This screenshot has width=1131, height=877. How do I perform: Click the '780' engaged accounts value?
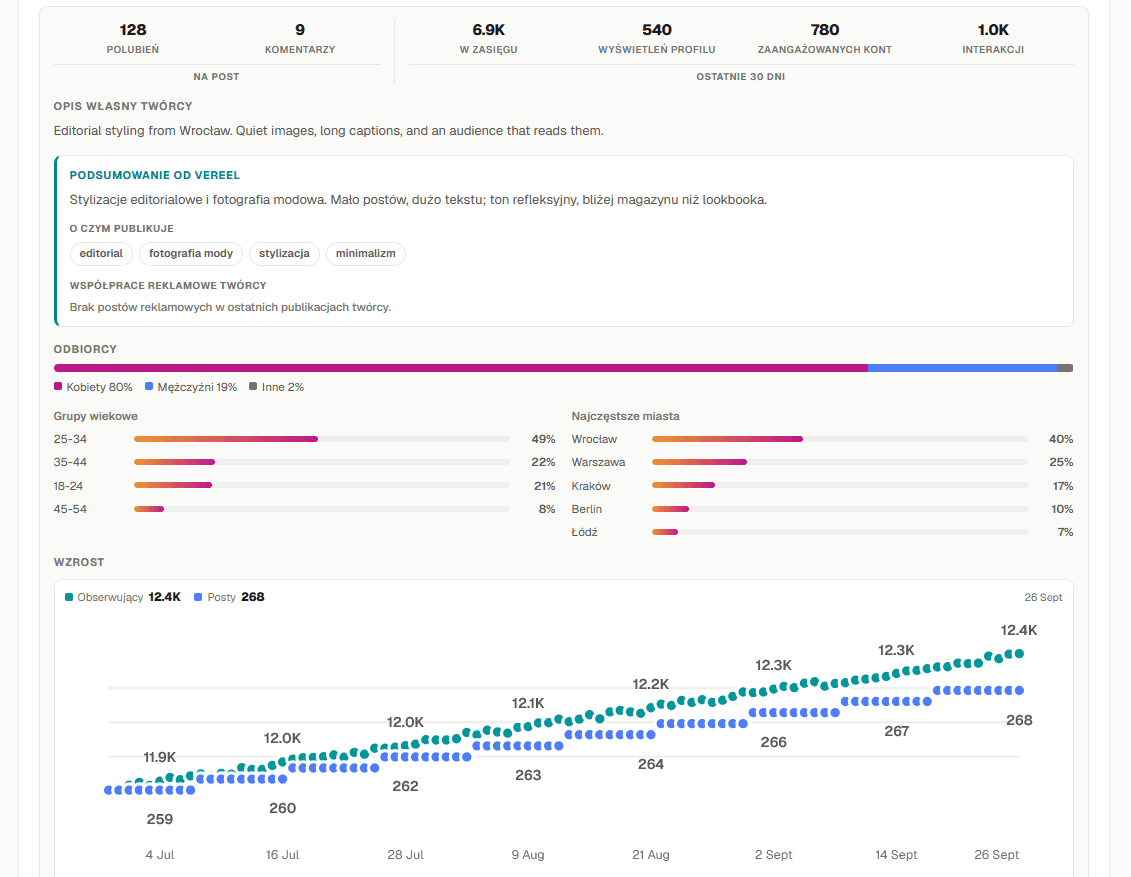(824, 30)
